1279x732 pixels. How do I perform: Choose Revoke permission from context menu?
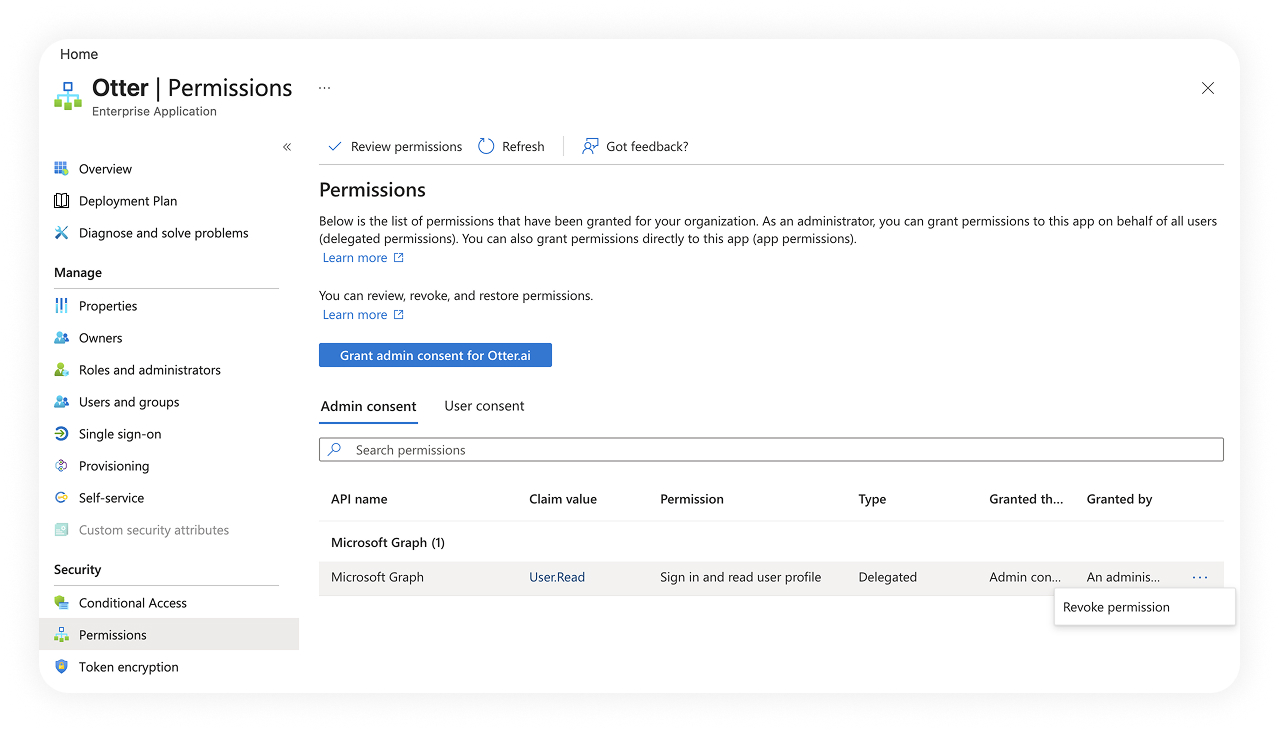pyautogui.click(x=1116, y=607)
